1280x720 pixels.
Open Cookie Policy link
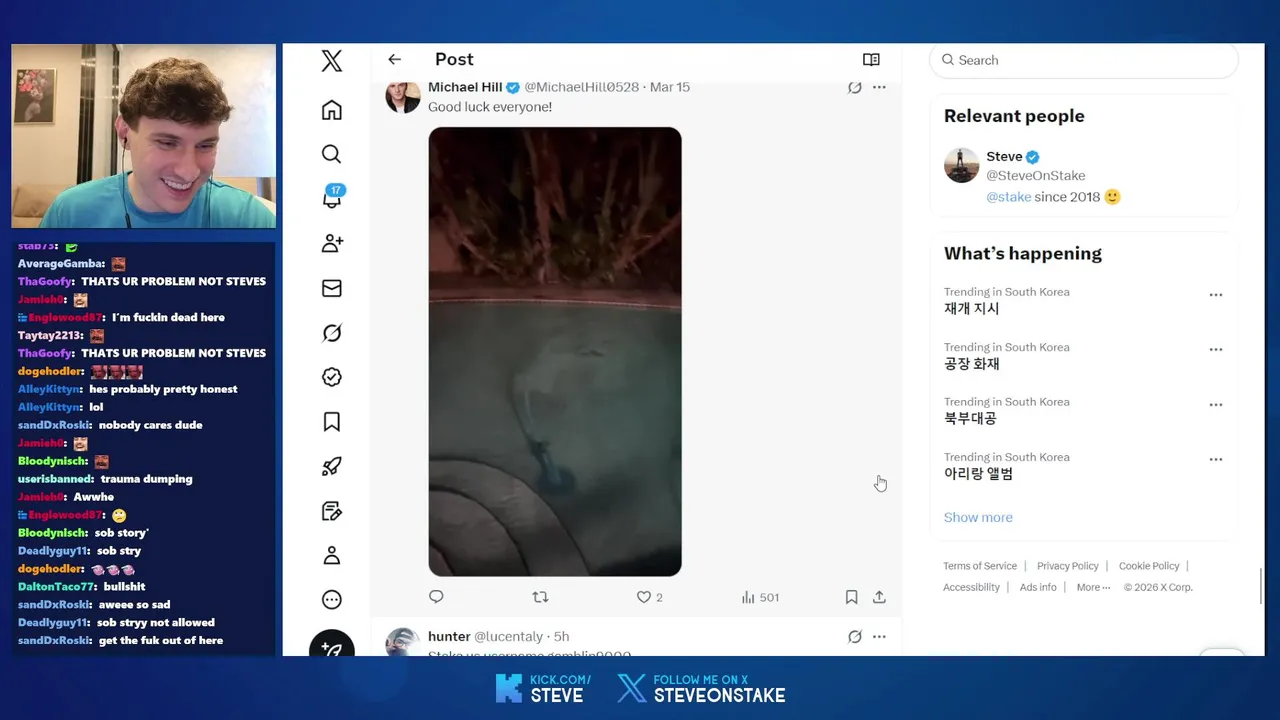coord(1149,566)
